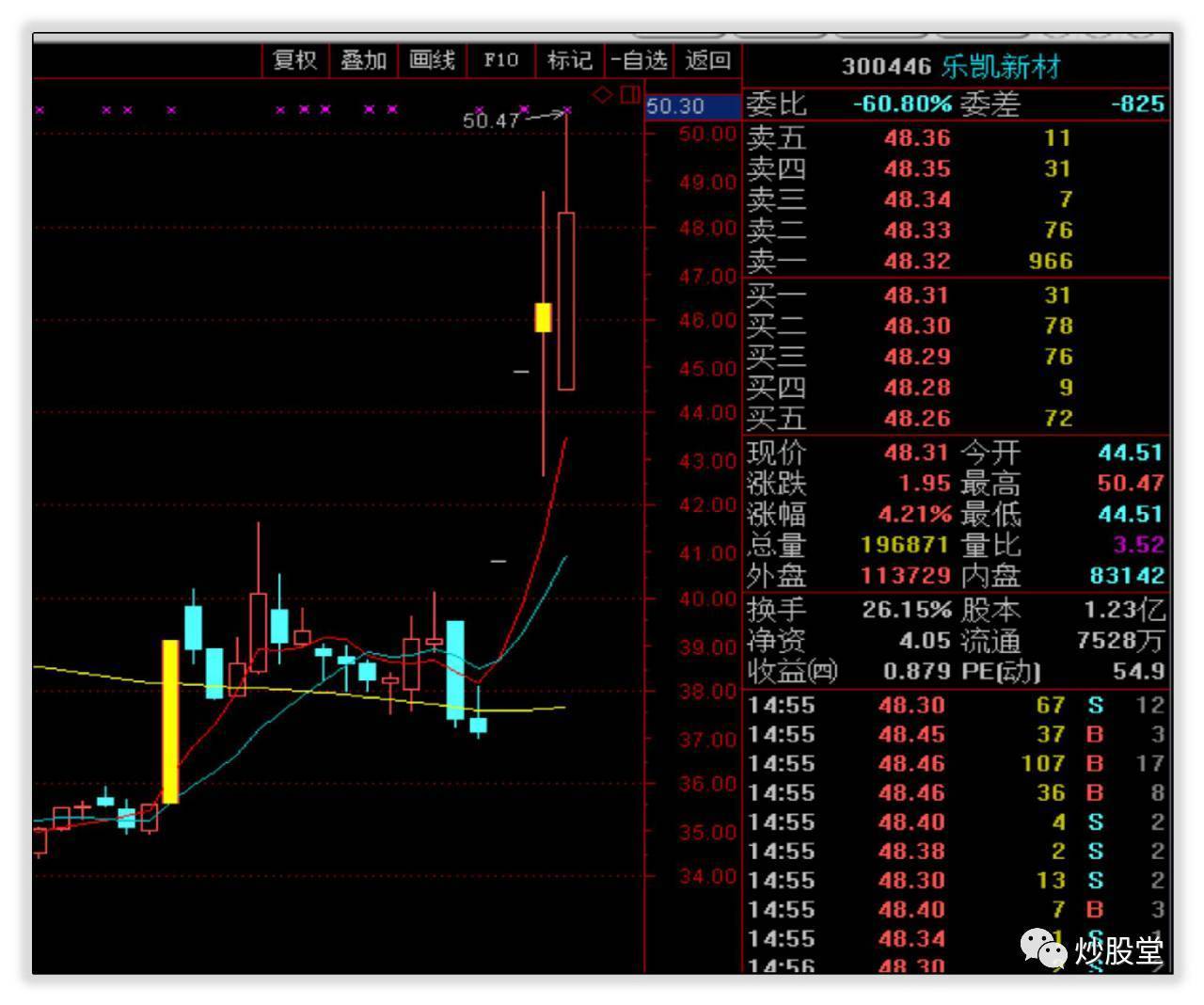This screenshot has width=1204, height=1005.
Task: Click the 标记 mark button
Action: click(x=569, y=60)
